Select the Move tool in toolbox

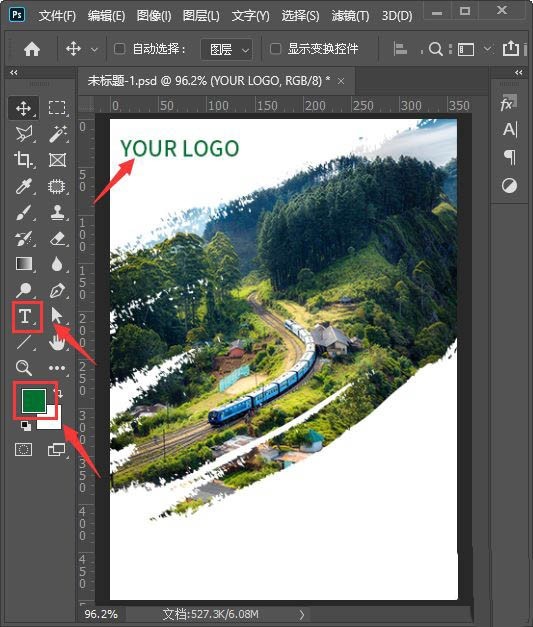point(24,108)
